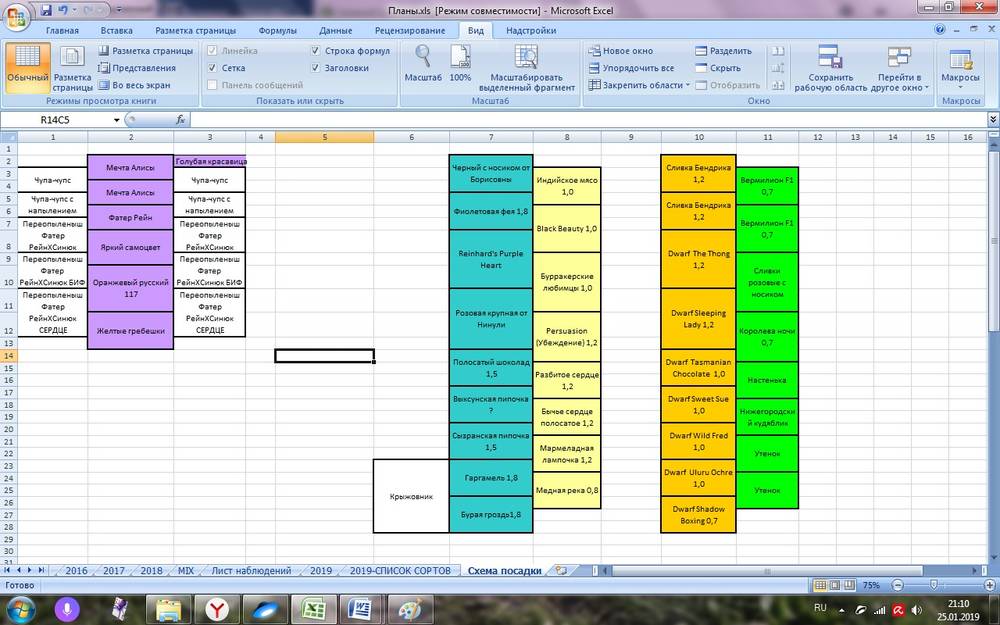Set zoom to 100% icon
The height and width of the screenshot is (625, 1000).
click(460, 66)
